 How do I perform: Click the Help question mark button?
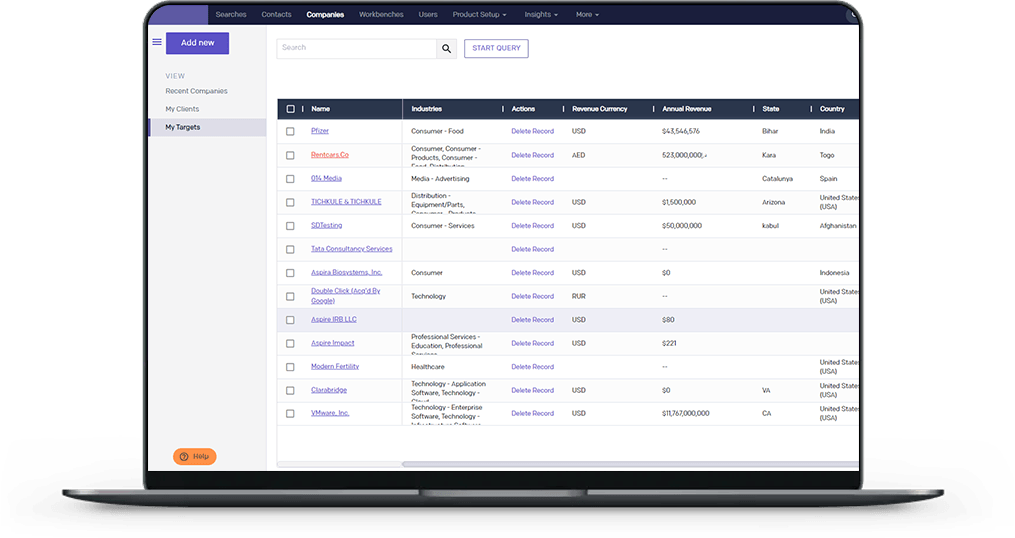(x=195, y=456)
